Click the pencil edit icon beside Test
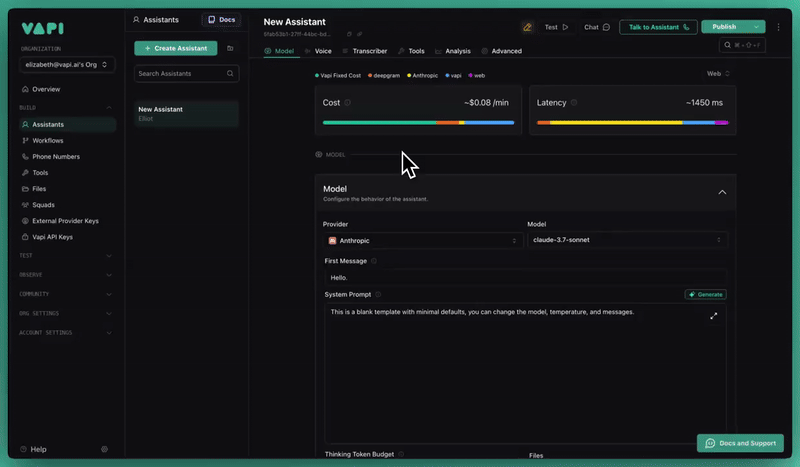 click(527, 27)
